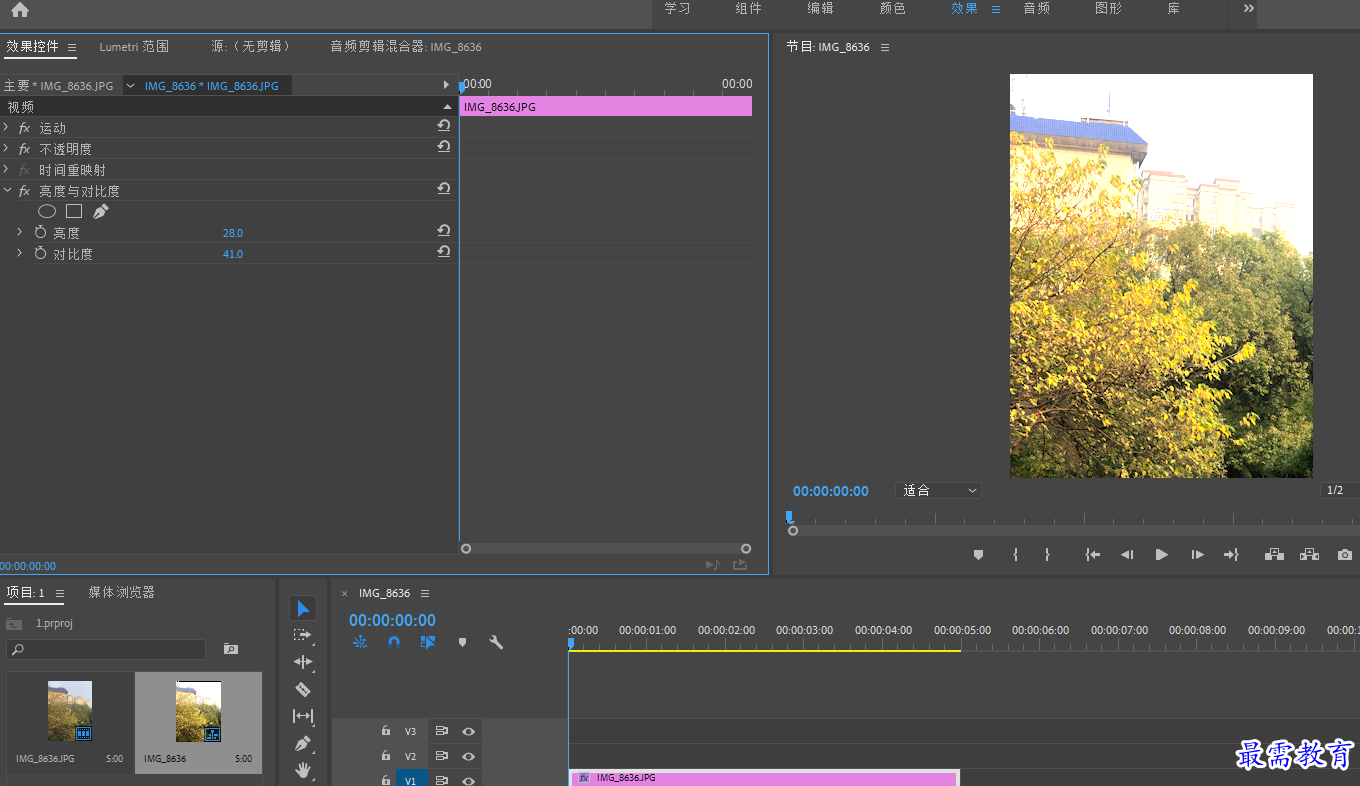This screenshot has height=786, width=1360.
Task: Toggle Snap in timeline
Action: (394, 643)
